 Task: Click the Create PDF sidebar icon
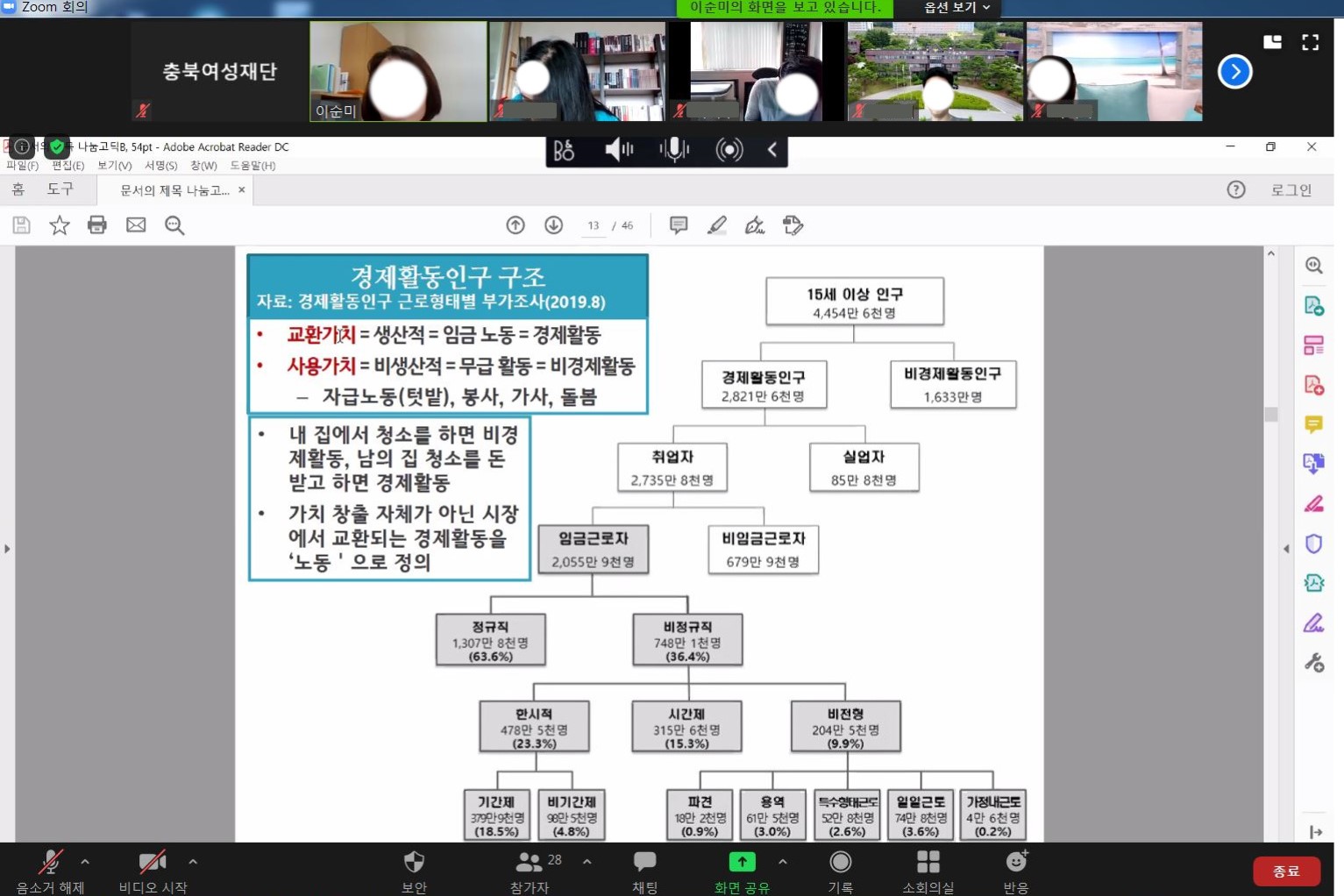1314,385
